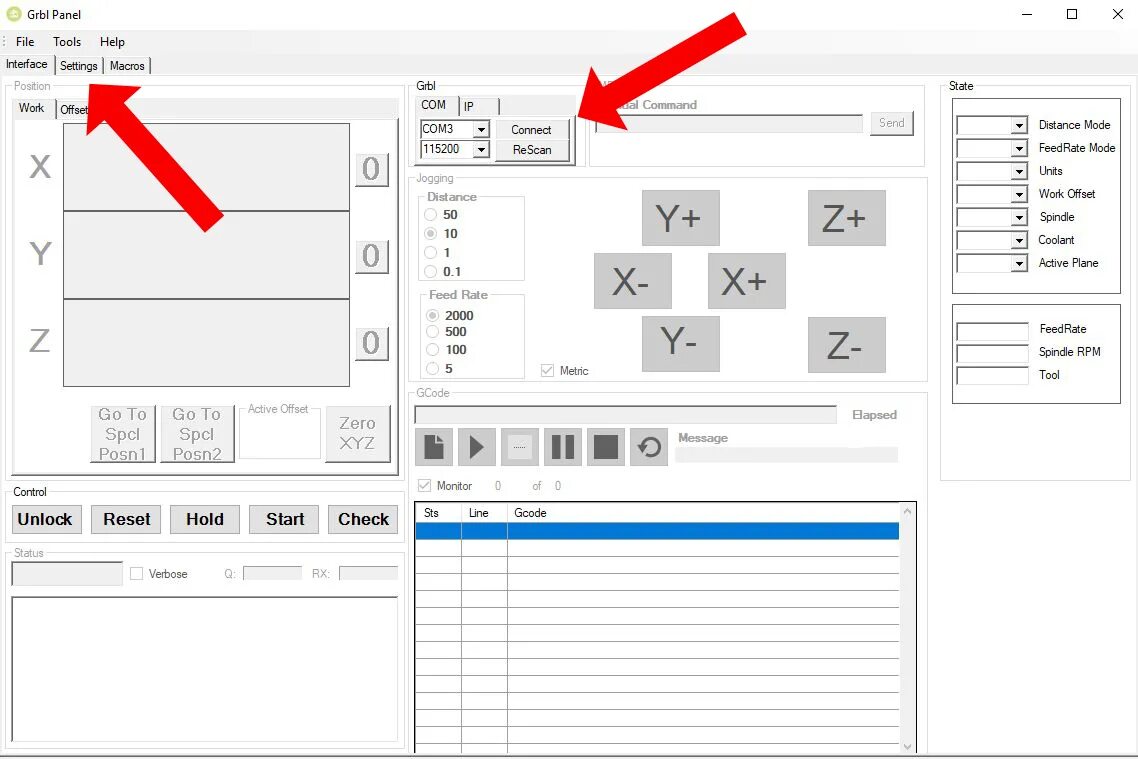This screenshot has height=759, width=1138.
Task: Jog with the Y+ button
Action: tap(681, 218)
